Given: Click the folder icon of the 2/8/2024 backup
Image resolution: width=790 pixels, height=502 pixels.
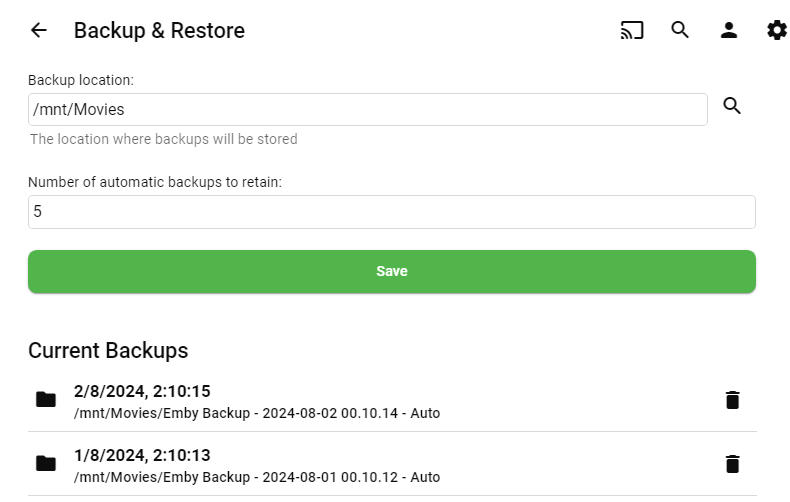Looking at the screenshot, I should pos(46,401).
